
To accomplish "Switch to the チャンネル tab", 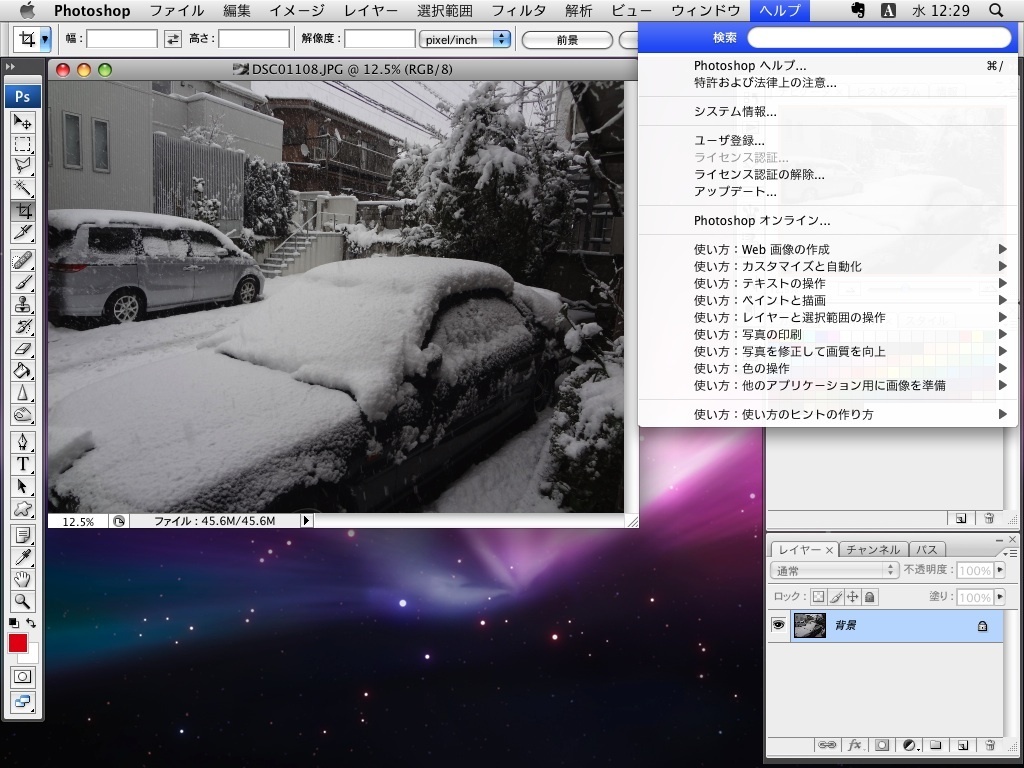I will pos(873,549).
